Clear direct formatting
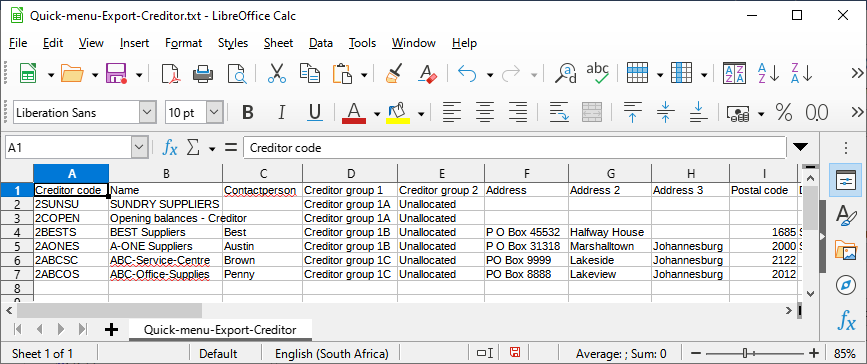This screenshot has width=867, height=364. [427, 74]
